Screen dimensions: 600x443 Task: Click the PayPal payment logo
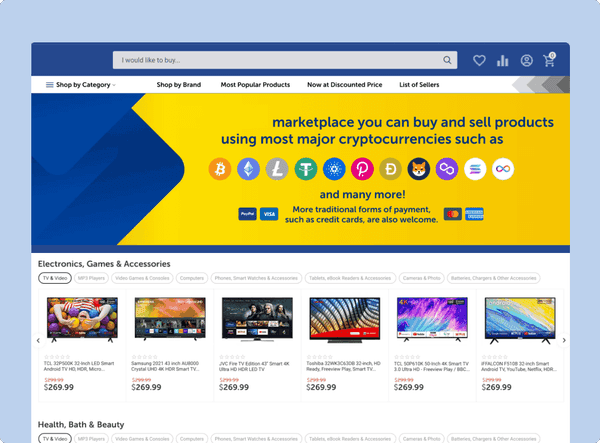(247, 214)
